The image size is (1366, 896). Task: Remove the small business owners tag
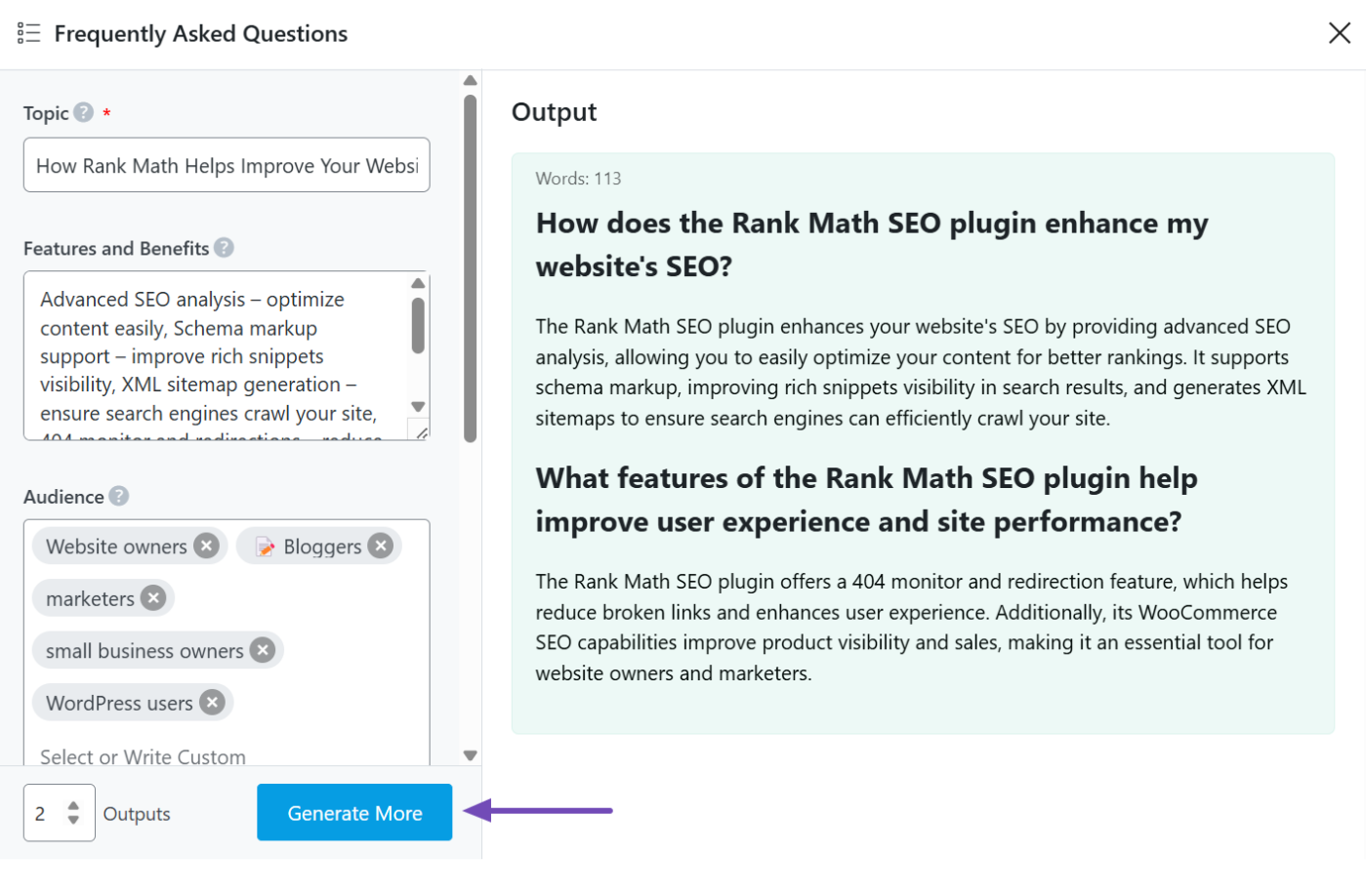click(263, 650)
